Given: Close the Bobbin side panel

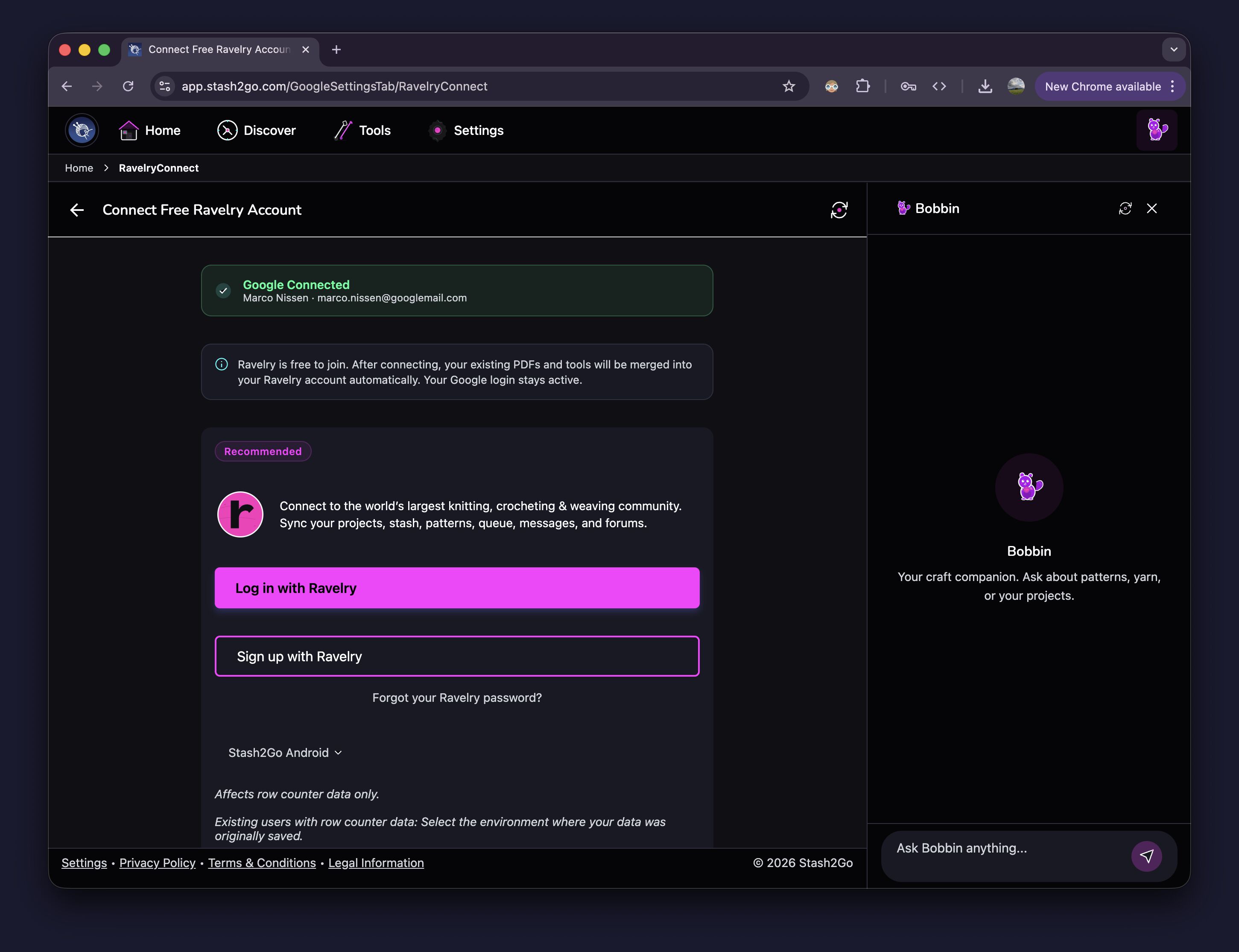Looking at the screenshot, I should pos(1152,208).
